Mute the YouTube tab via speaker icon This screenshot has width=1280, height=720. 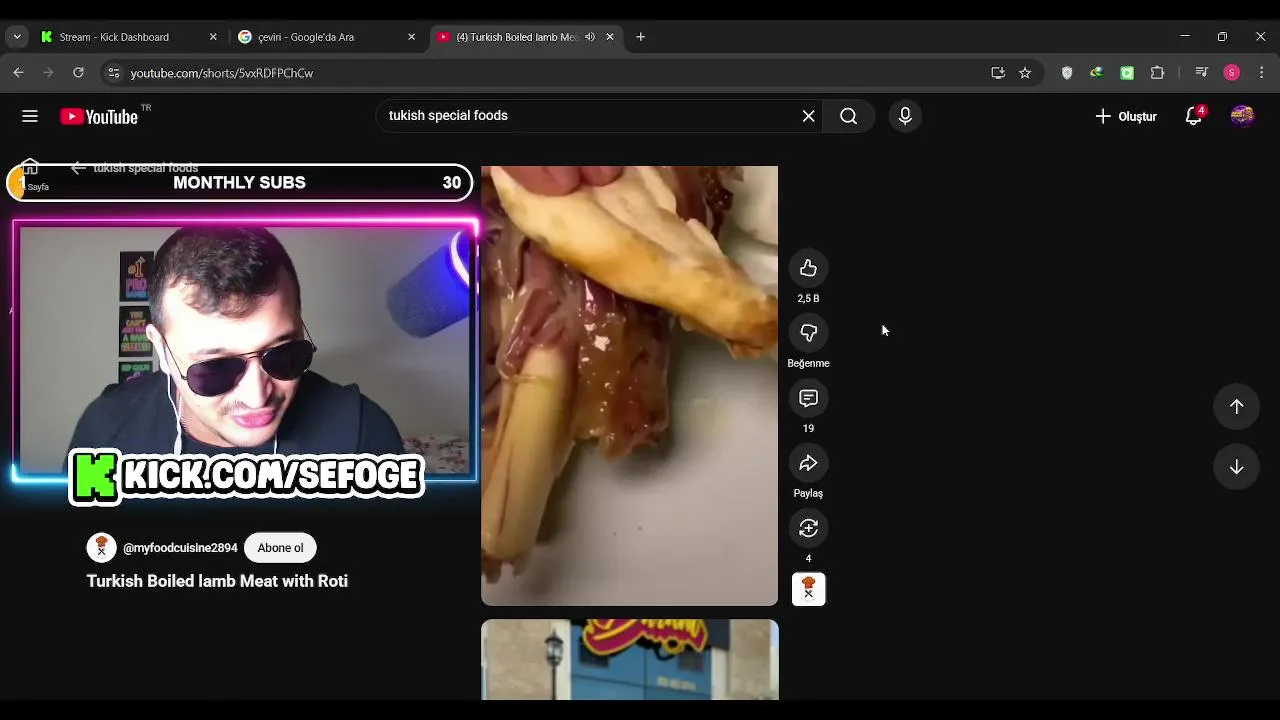click(x=590, y=37)
